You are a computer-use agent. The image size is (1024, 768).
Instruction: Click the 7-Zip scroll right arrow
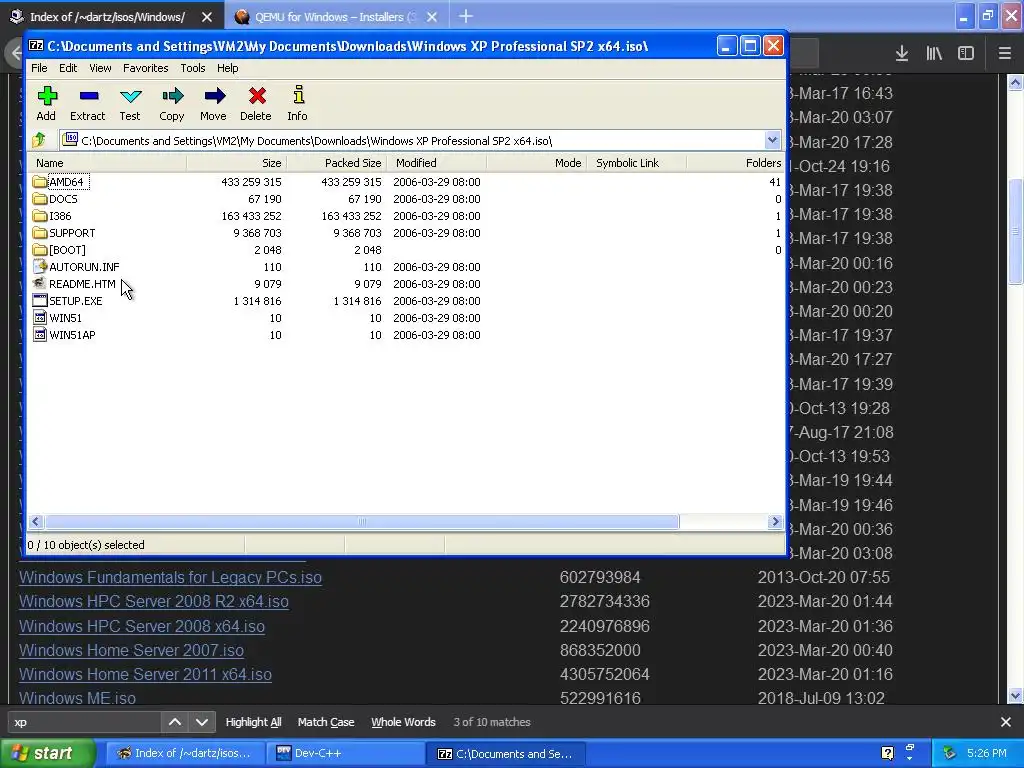click(775, 521)
